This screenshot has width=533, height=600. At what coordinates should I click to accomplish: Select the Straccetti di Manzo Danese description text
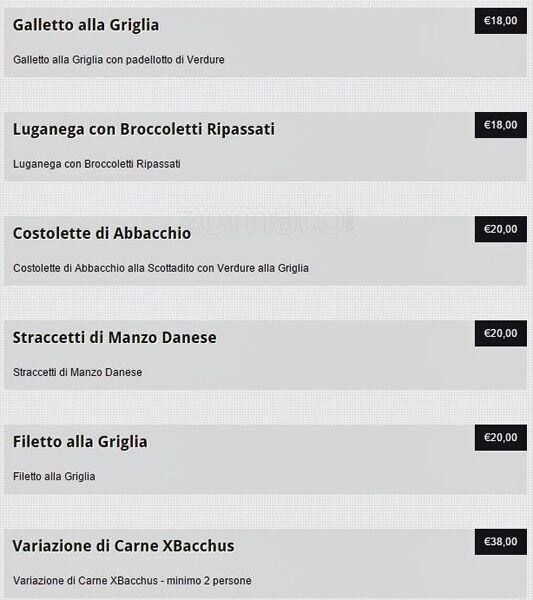pos(78,372)
